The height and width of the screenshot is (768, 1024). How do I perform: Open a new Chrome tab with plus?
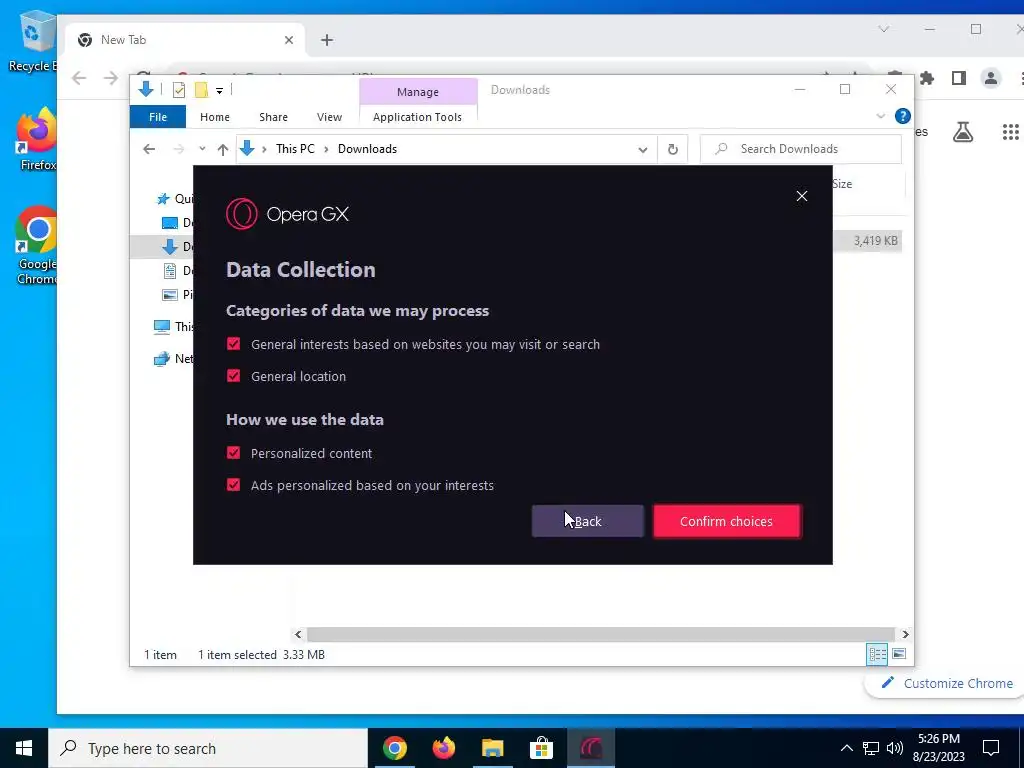click(327, 40)
